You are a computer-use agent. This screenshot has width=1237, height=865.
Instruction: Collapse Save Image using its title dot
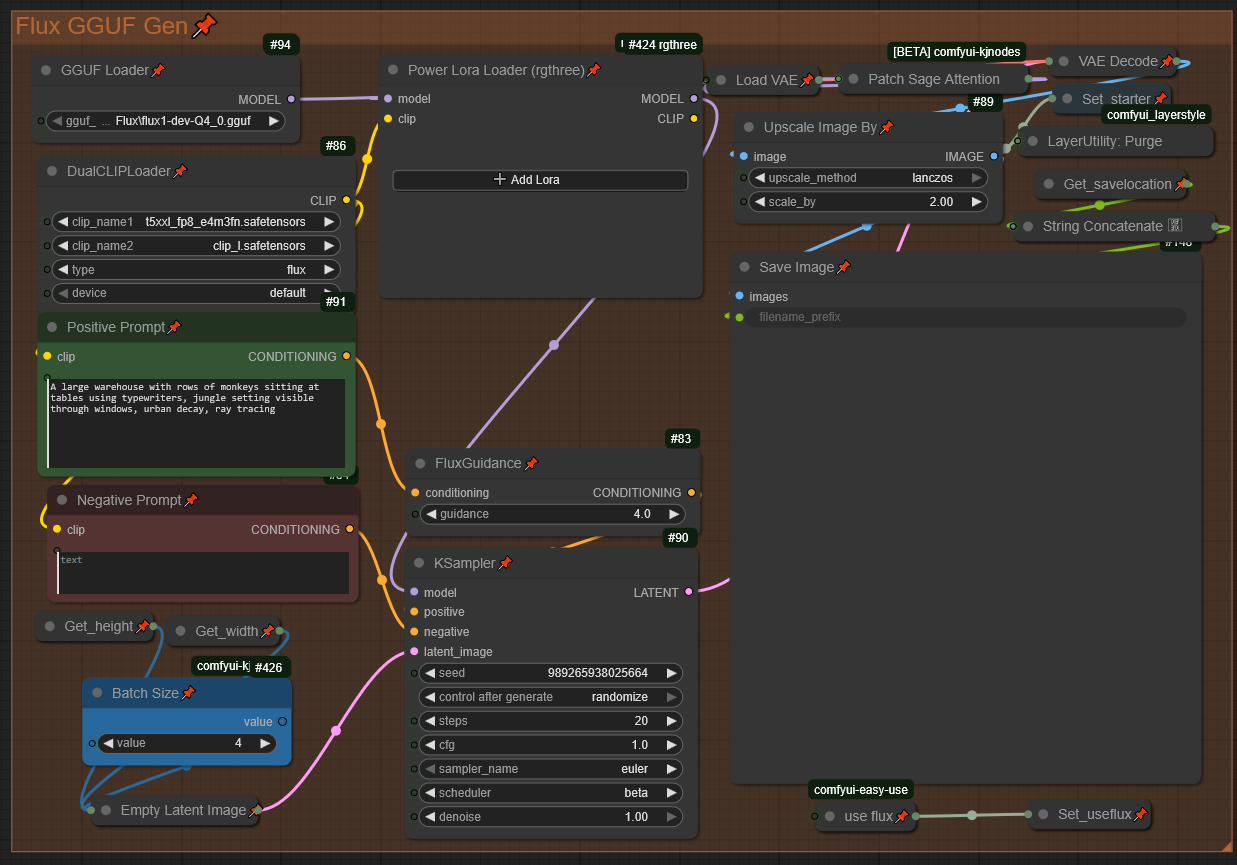point(745,267)
